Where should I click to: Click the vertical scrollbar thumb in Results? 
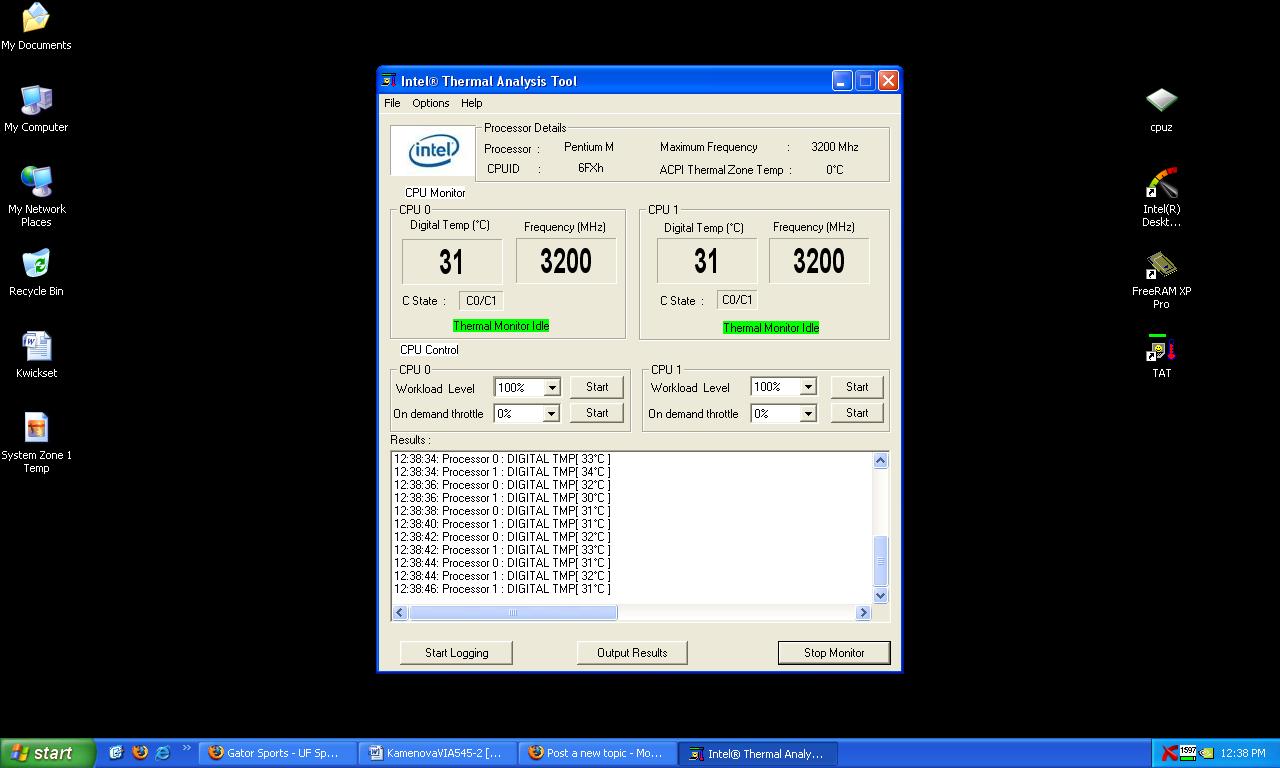(x=880, y=561)
